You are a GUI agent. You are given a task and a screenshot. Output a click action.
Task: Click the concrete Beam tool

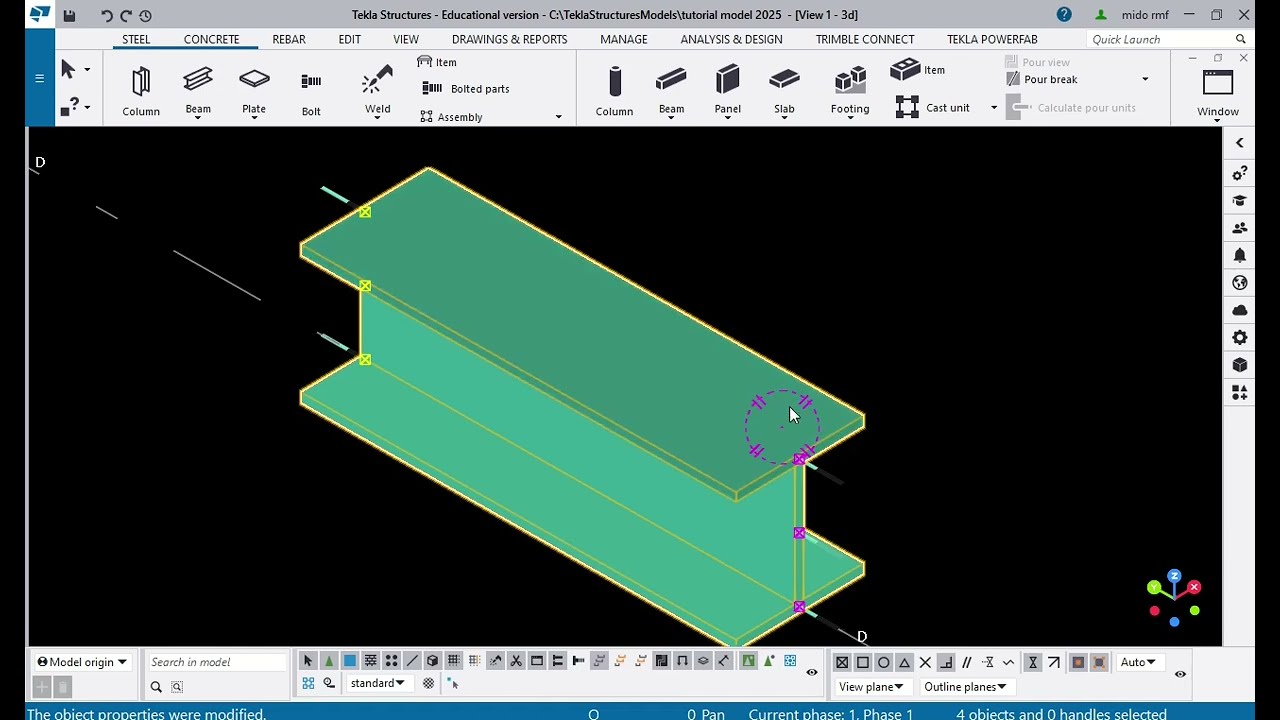click(671, 91)
